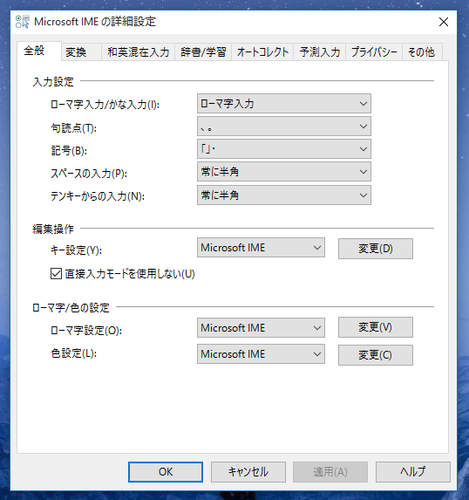
Task: Click the ヘルプ button
Action: [413, 472]
